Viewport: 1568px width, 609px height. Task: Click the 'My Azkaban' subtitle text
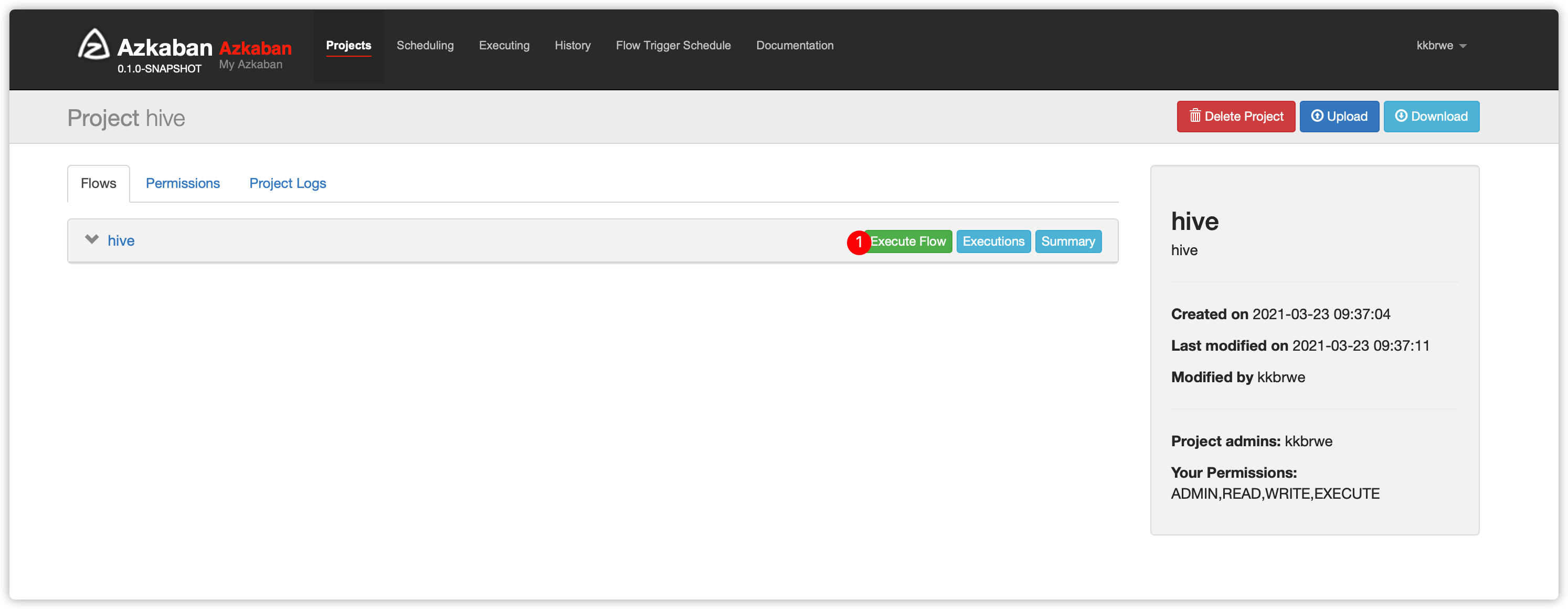(x=250, y=65)
